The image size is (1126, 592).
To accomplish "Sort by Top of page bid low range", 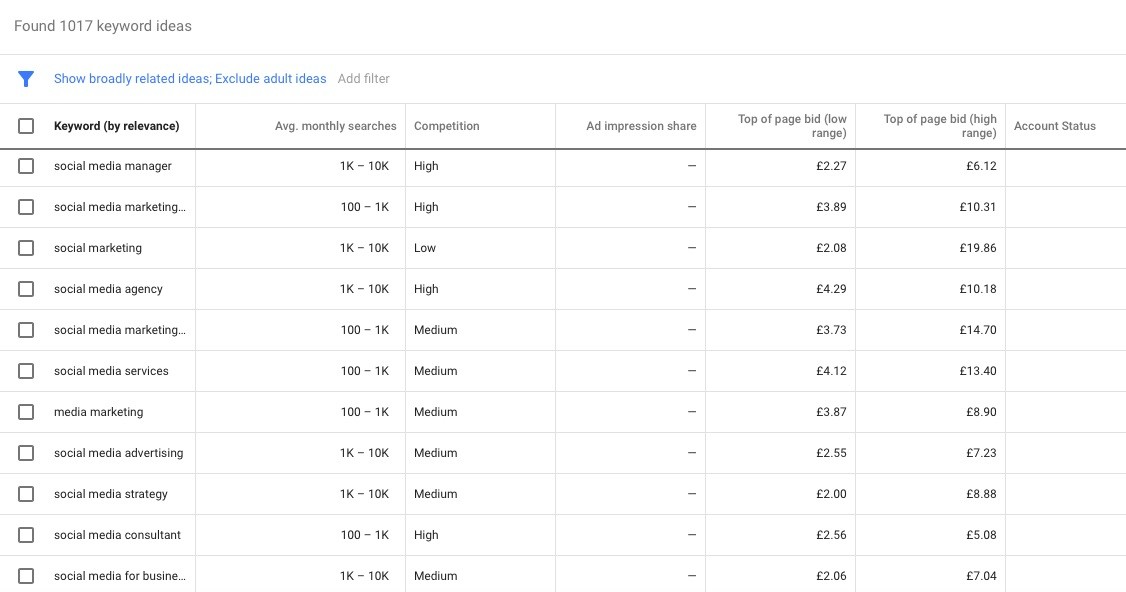I will [x=792, y=126].
